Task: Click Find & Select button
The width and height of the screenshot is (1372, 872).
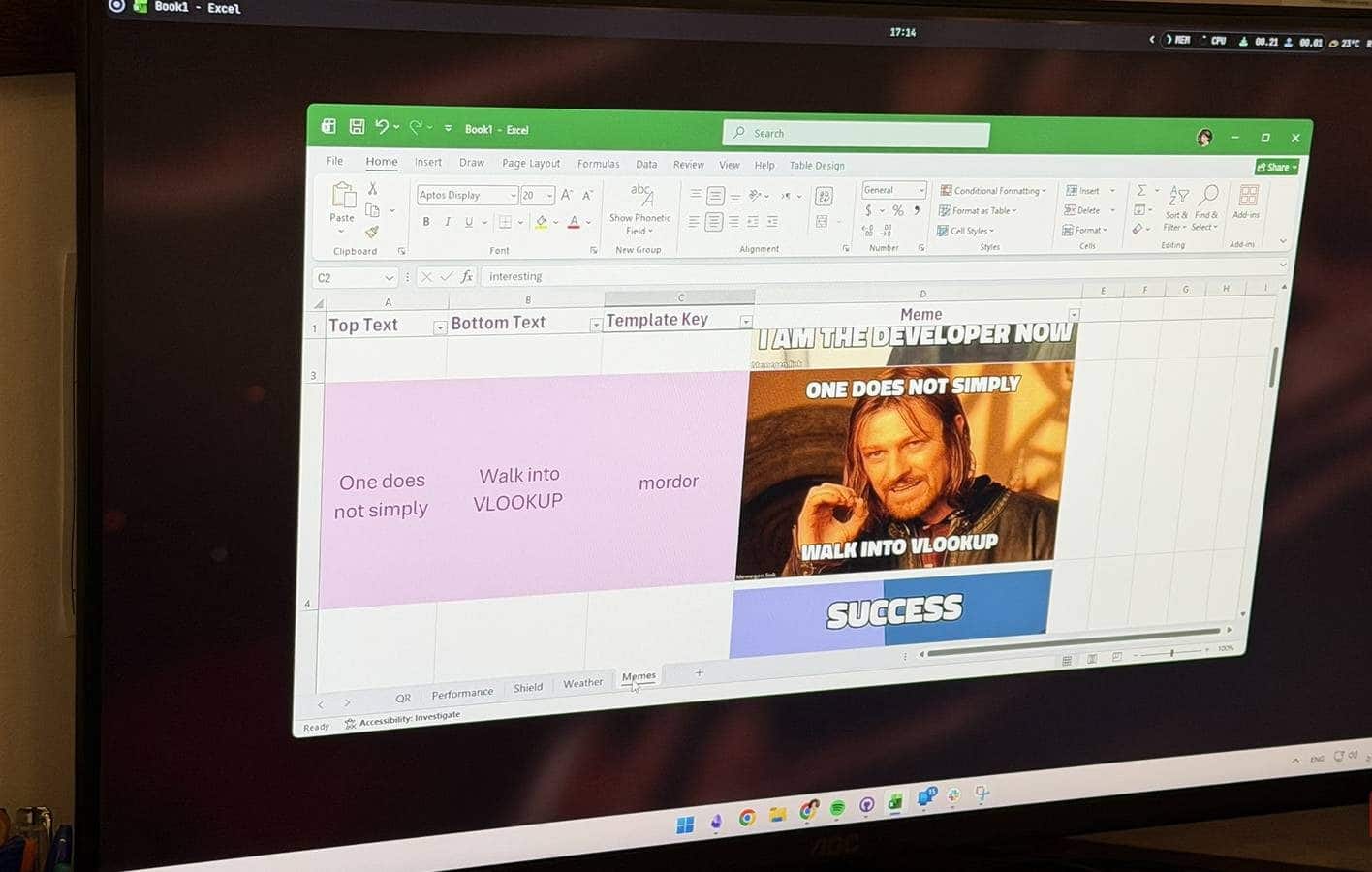Action: click(x=1206, y=206)
